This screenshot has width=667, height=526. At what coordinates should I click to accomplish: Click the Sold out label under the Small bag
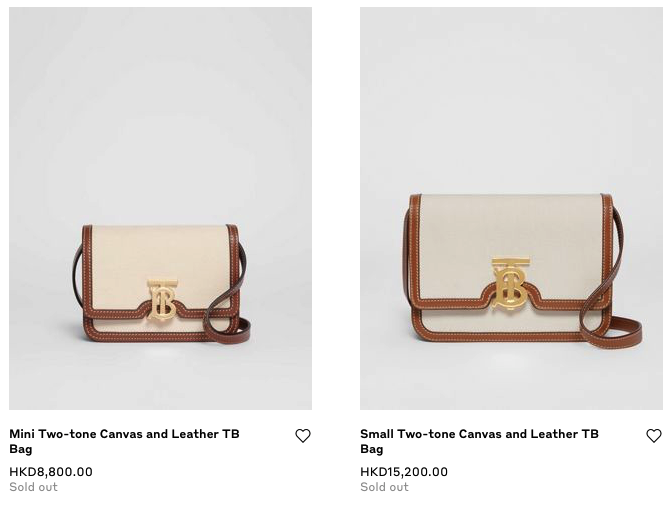coord(385,487)
